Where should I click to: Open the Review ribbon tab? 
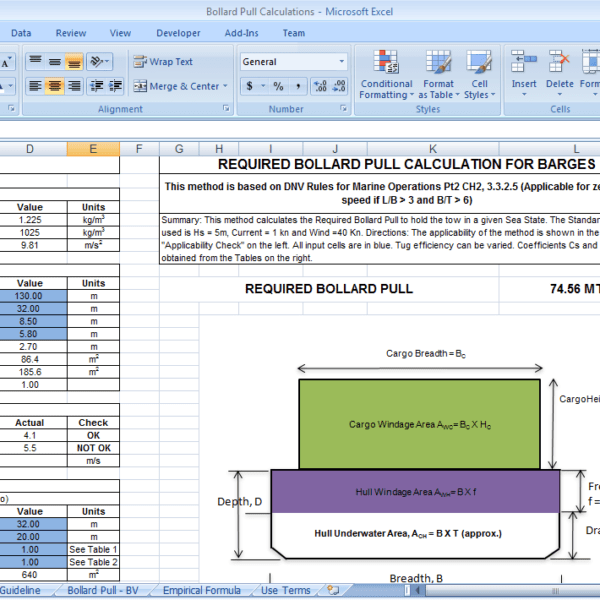[71, 33]
